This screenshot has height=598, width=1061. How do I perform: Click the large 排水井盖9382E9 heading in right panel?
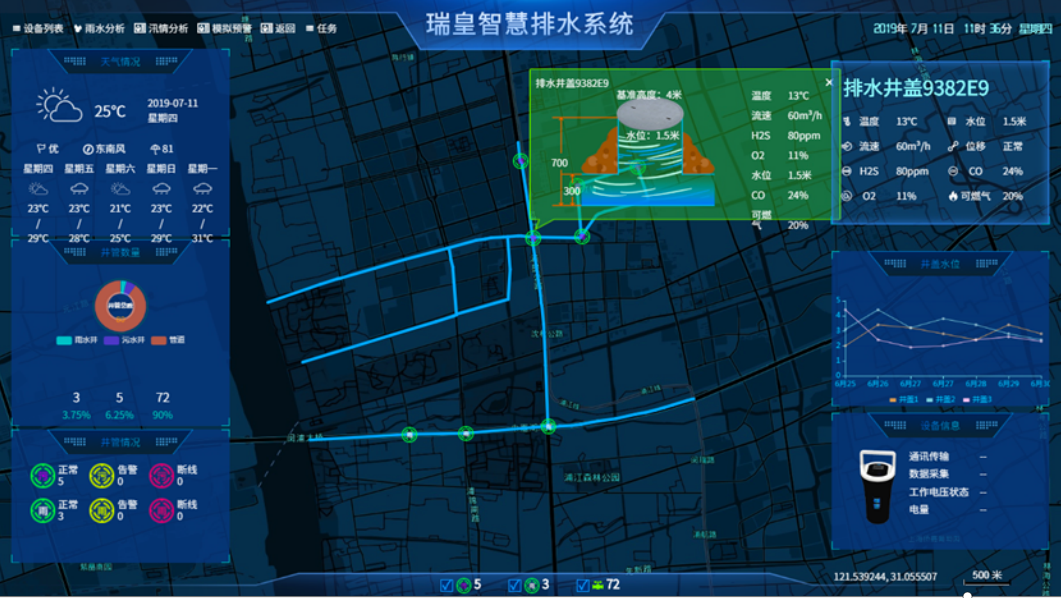(916, 88)
